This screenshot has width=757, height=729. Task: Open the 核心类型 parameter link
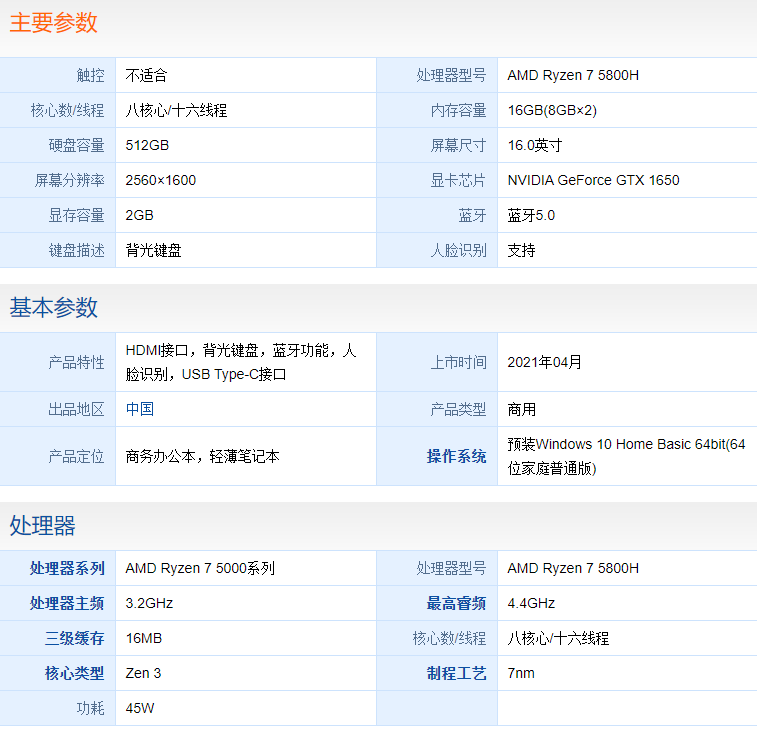74,673
